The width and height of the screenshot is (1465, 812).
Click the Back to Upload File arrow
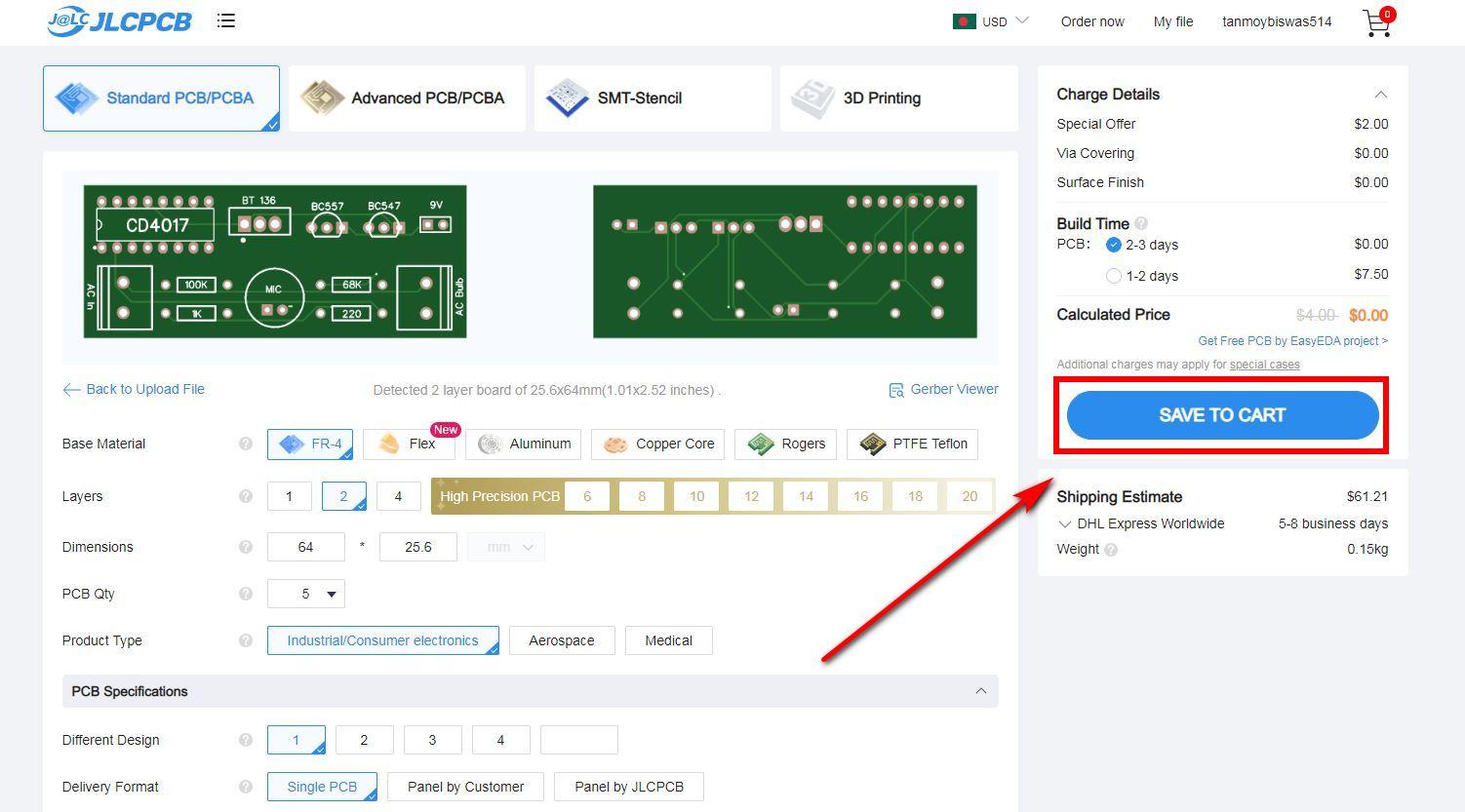pyautogui.click(x=71, y=390)
